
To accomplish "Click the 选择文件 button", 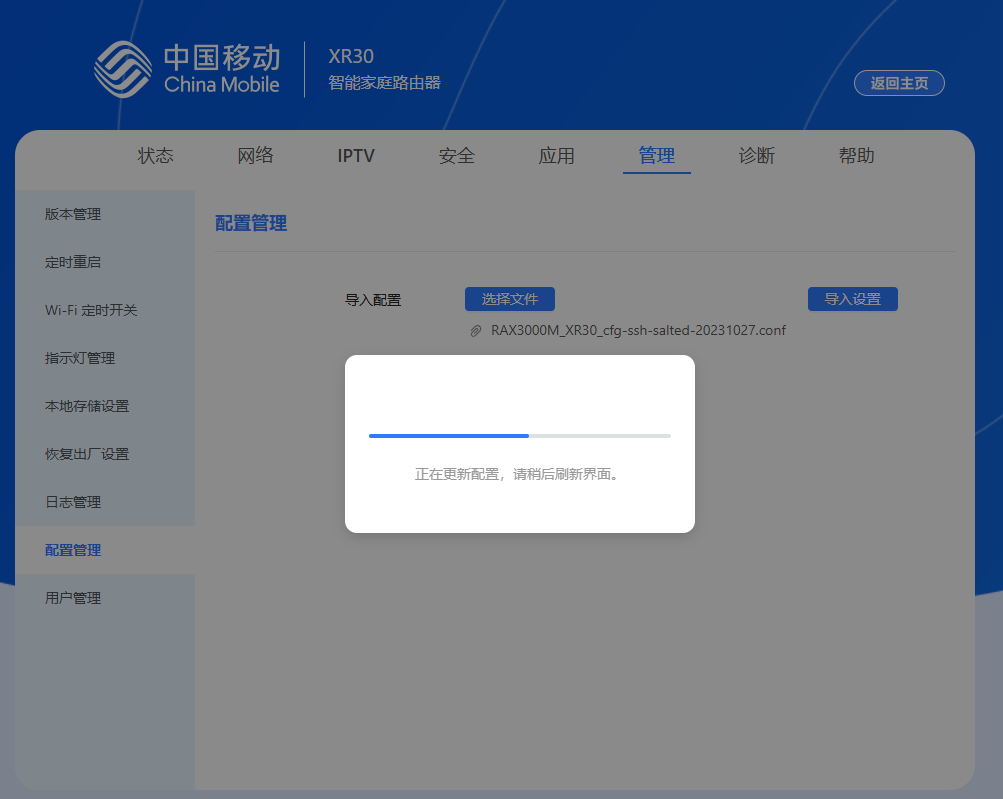I will pos(510,298).
